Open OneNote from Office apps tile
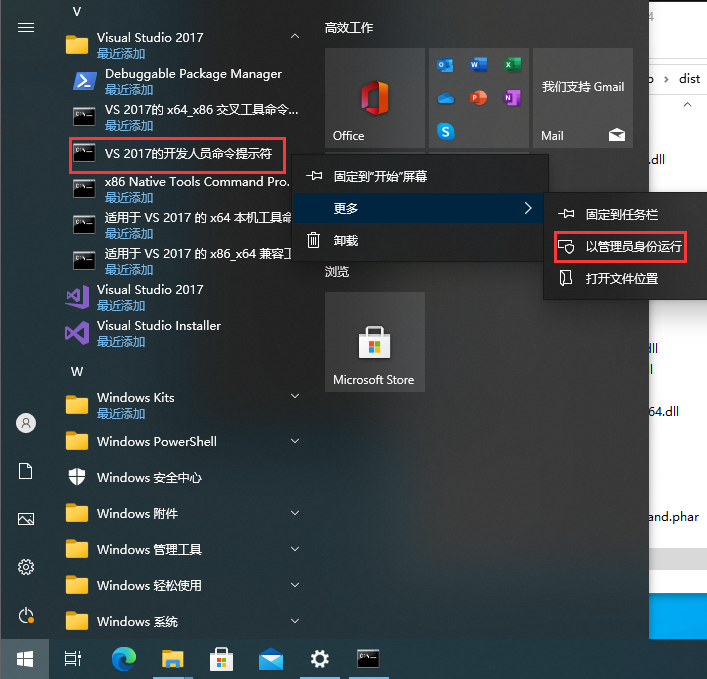The height and width of the screenshot is (679, 707). [x=512, y=97]
